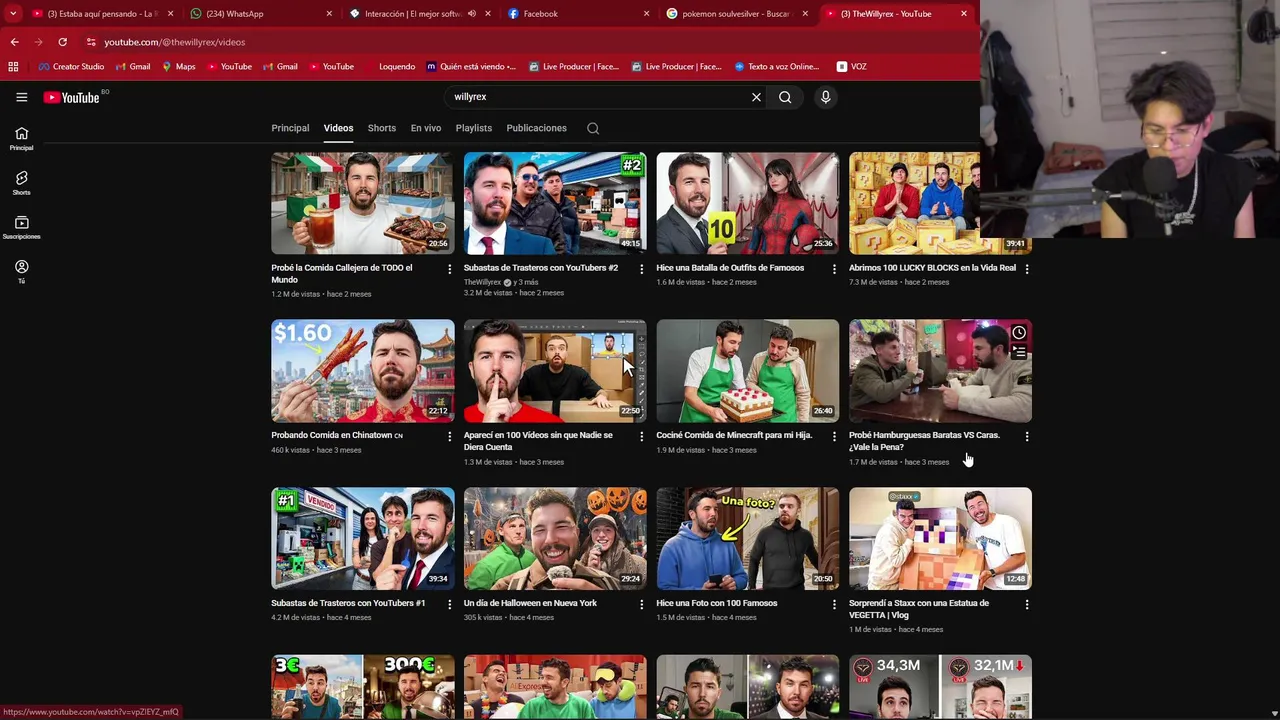Open TheWillyrex channel name under Subastas #2
This screenshot has height=720, width=1280.
click(x=482, y=282)
